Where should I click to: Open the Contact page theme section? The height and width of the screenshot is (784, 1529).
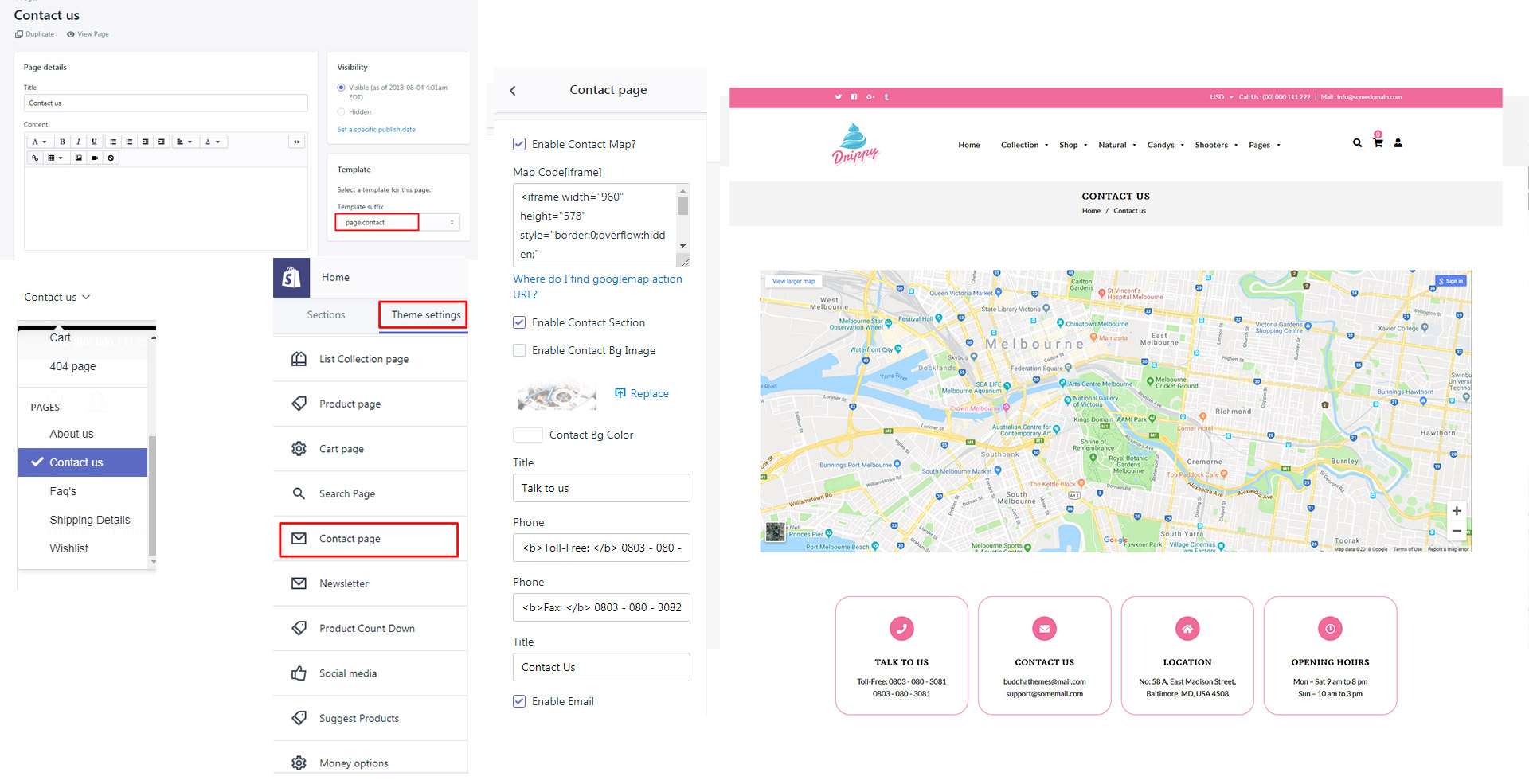click(351, 539)
